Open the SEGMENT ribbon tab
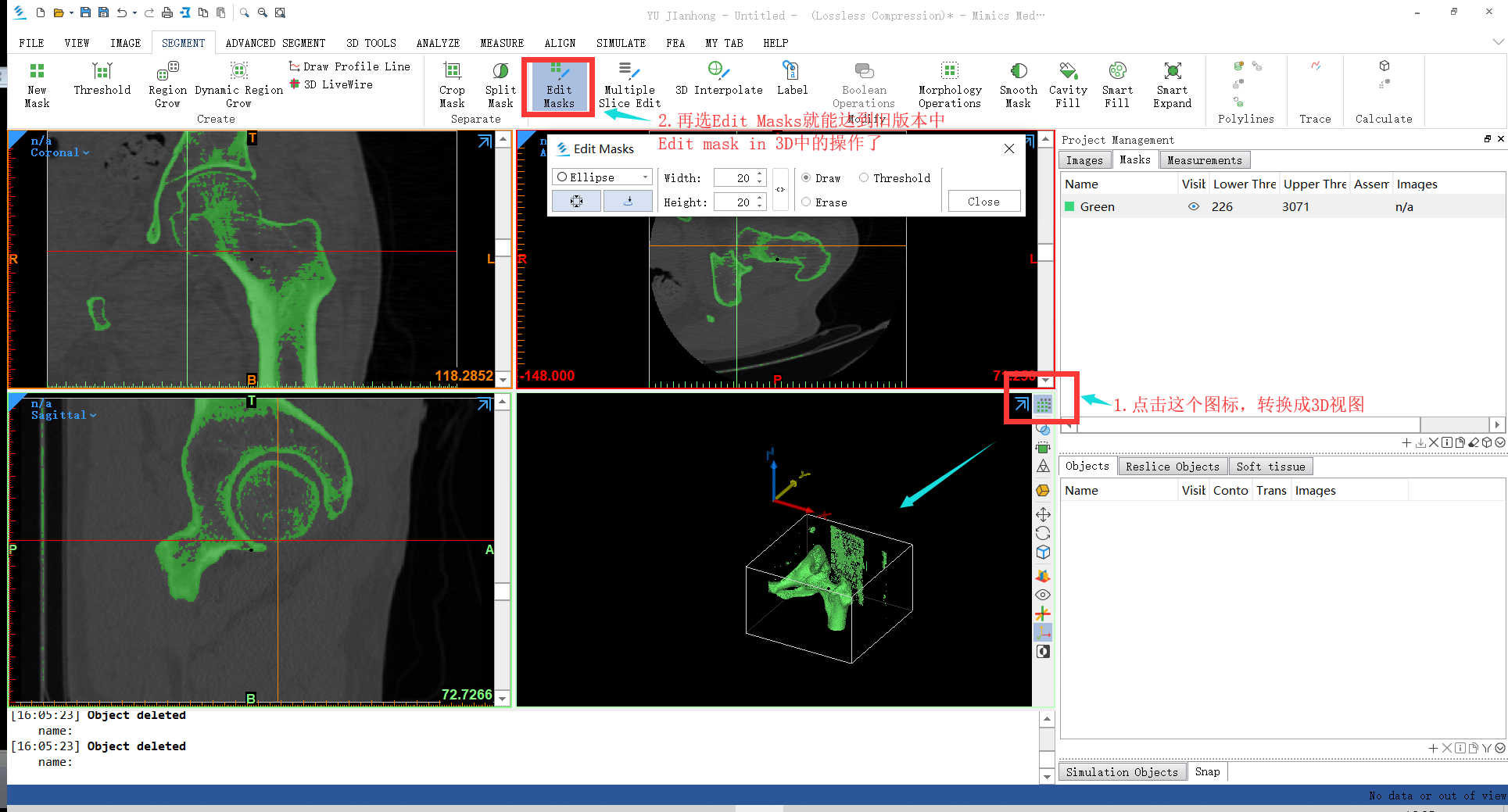This screenshot has width=1508, height=812. [183, 43]
